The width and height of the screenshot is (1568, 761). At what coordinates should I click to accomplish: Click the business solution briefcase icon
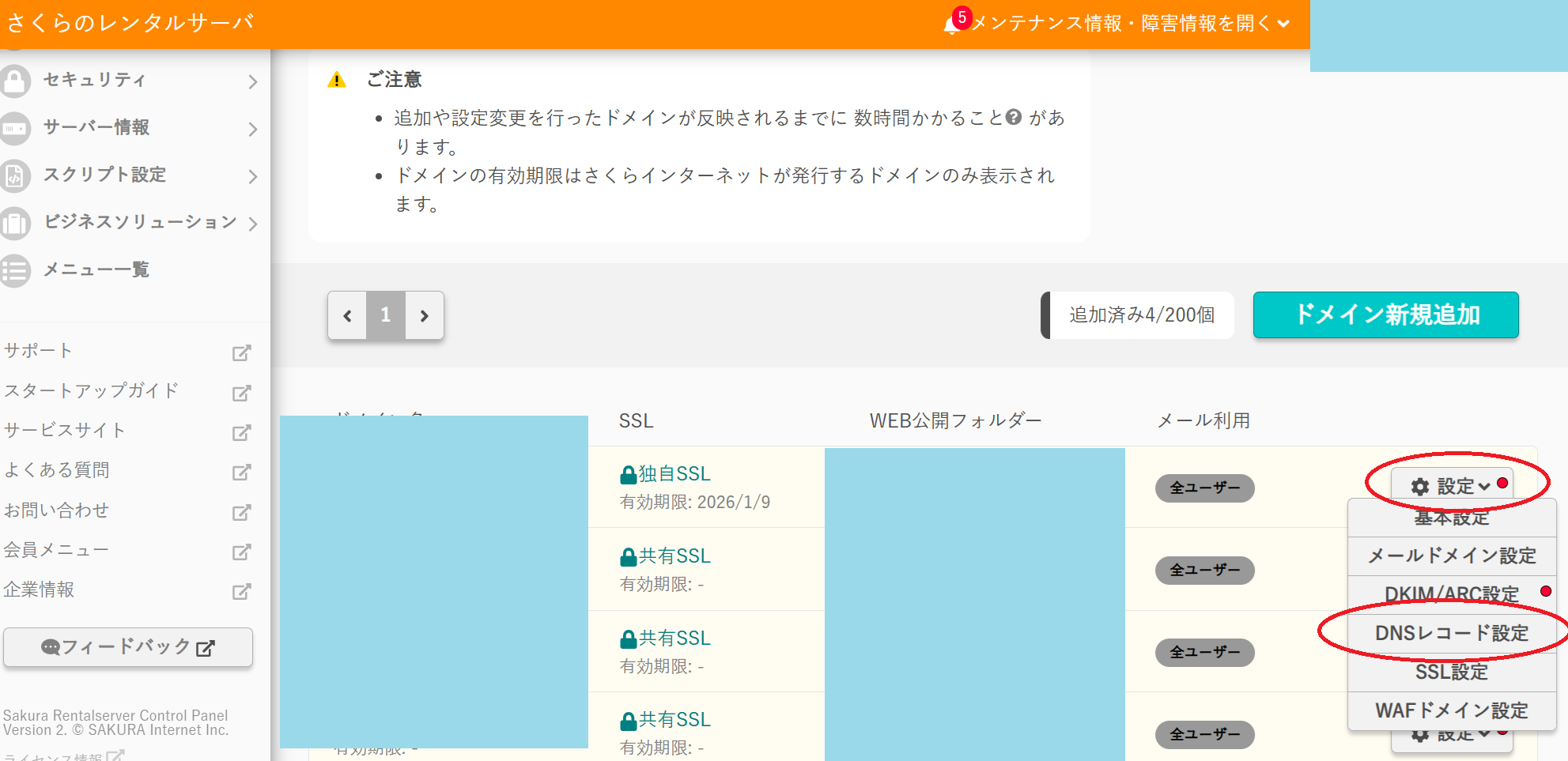14,223
